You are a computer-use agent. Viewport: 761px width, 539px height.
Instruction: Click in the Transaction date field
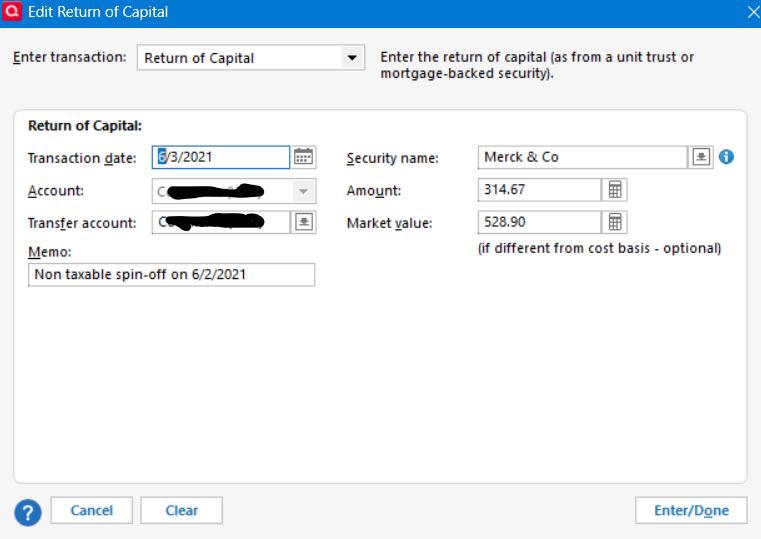[x=221, y=157]
